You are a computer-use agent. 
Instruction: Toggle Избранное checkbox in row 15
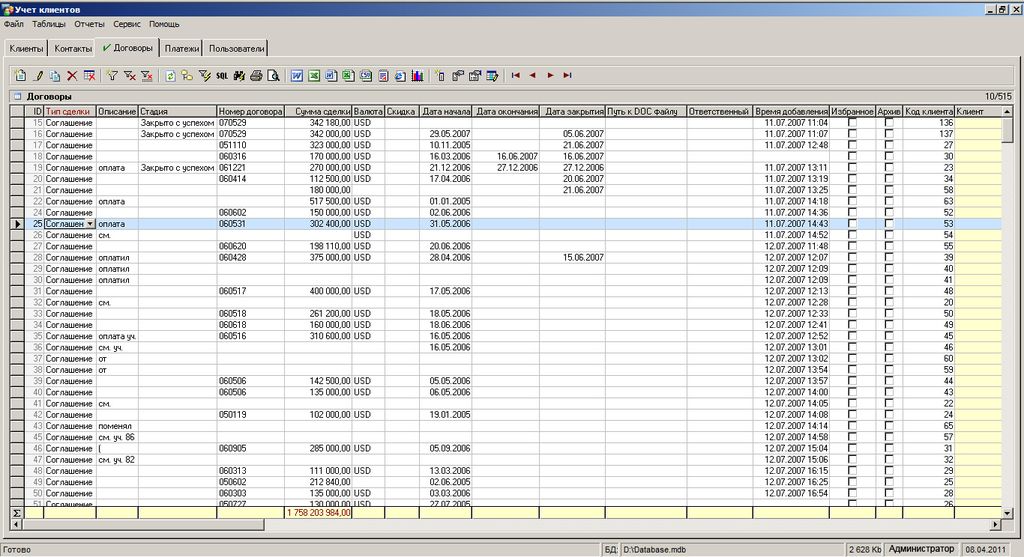click(x=852, y=122)
